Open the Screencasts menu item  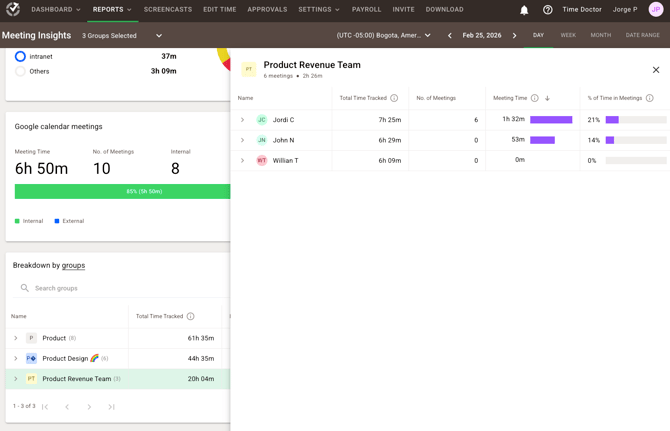coord(168,10)
